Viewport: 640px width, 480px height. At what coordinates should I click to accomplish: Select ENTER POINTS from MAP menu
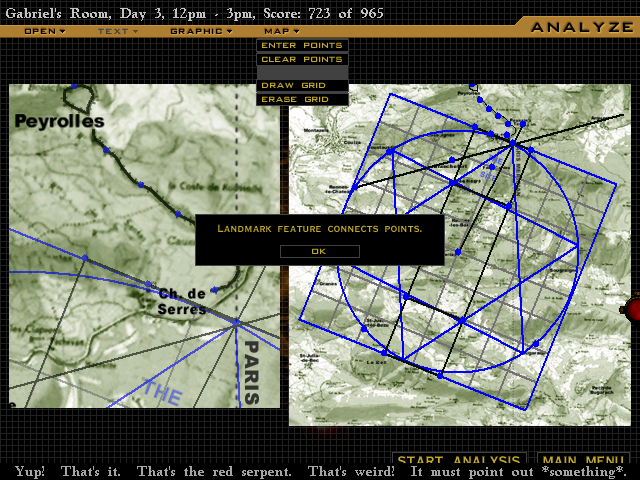[x=302, y=45]
